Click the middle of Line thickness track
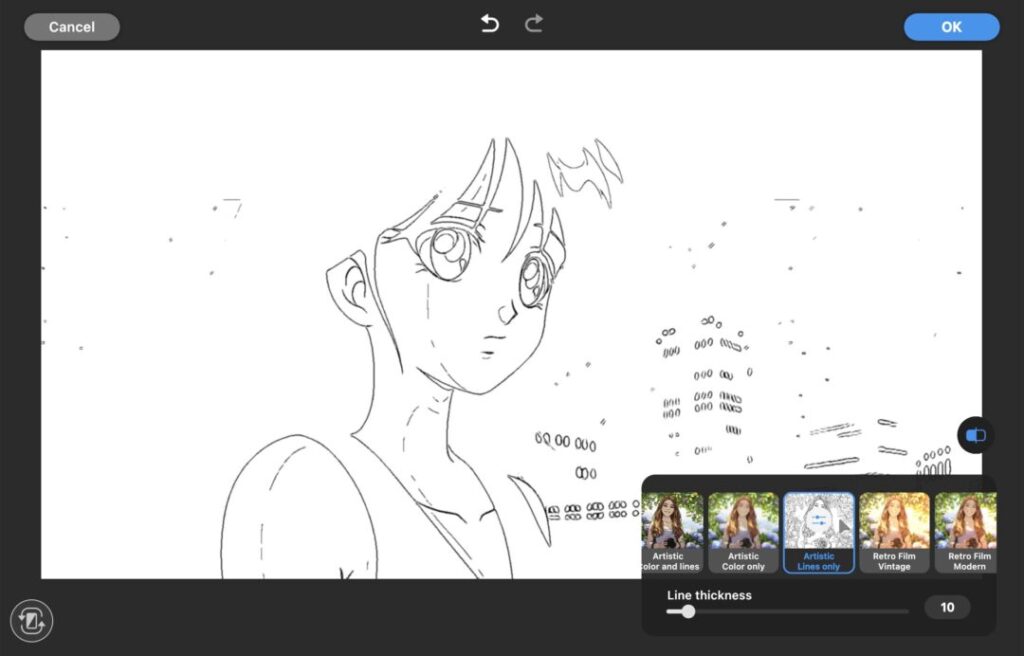Screen dimensions: 1024x656 coord(788,611)
